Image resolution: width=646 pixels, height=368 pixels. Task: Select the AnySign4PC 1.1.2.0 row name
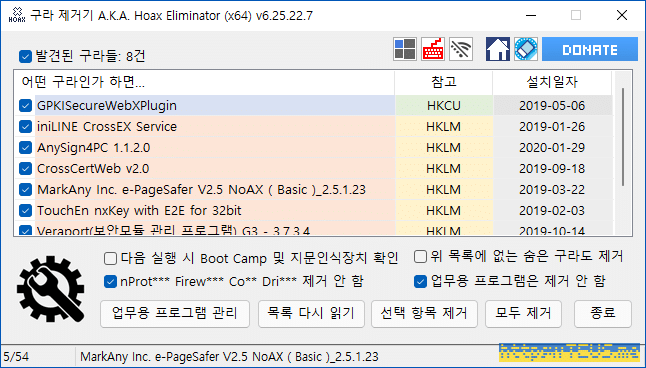[x=94, y=148]
